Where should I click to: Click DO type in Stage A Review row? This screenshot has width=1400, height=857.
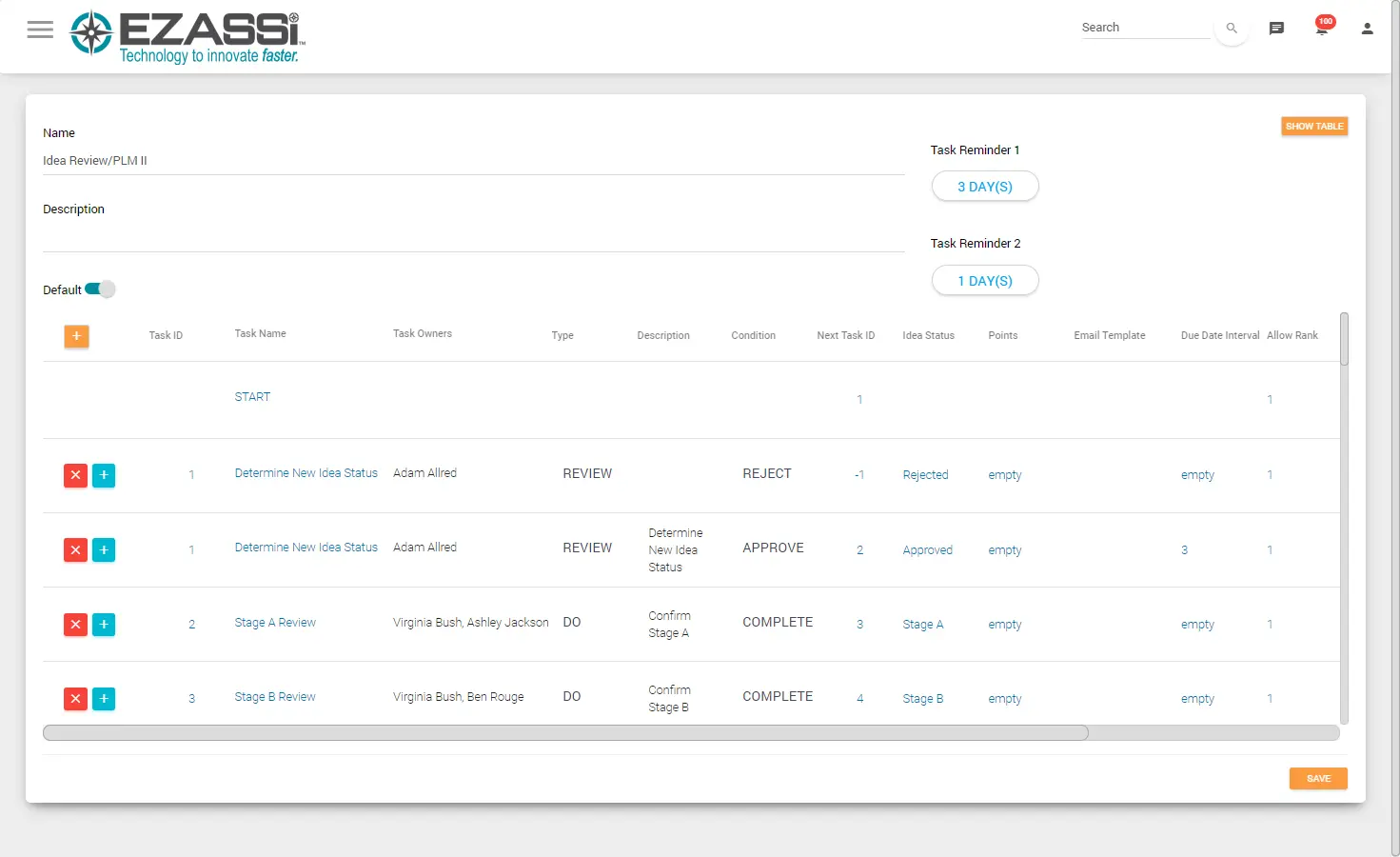(572, 622)
